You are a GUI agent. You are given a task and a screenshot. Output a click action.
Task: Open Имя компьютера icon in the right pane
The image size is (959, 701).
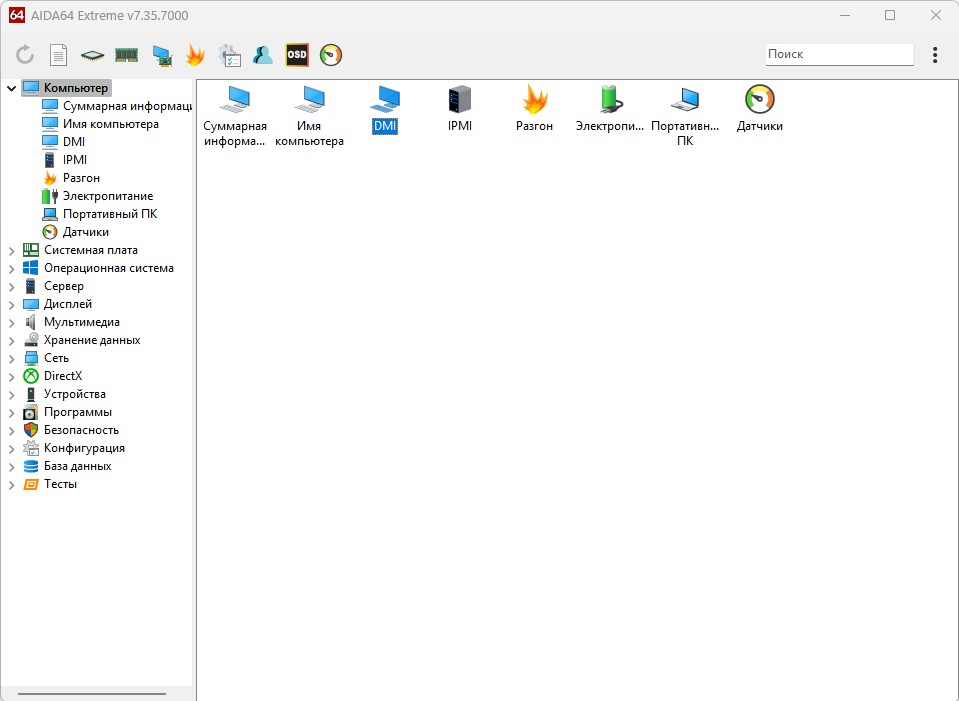click(x=309, y=116)
